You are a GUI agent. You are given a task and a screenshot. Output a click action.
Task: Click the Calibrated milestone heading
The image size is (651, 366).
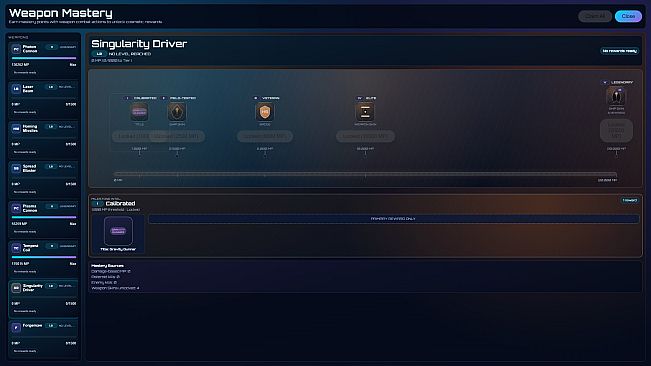(120, 203)
